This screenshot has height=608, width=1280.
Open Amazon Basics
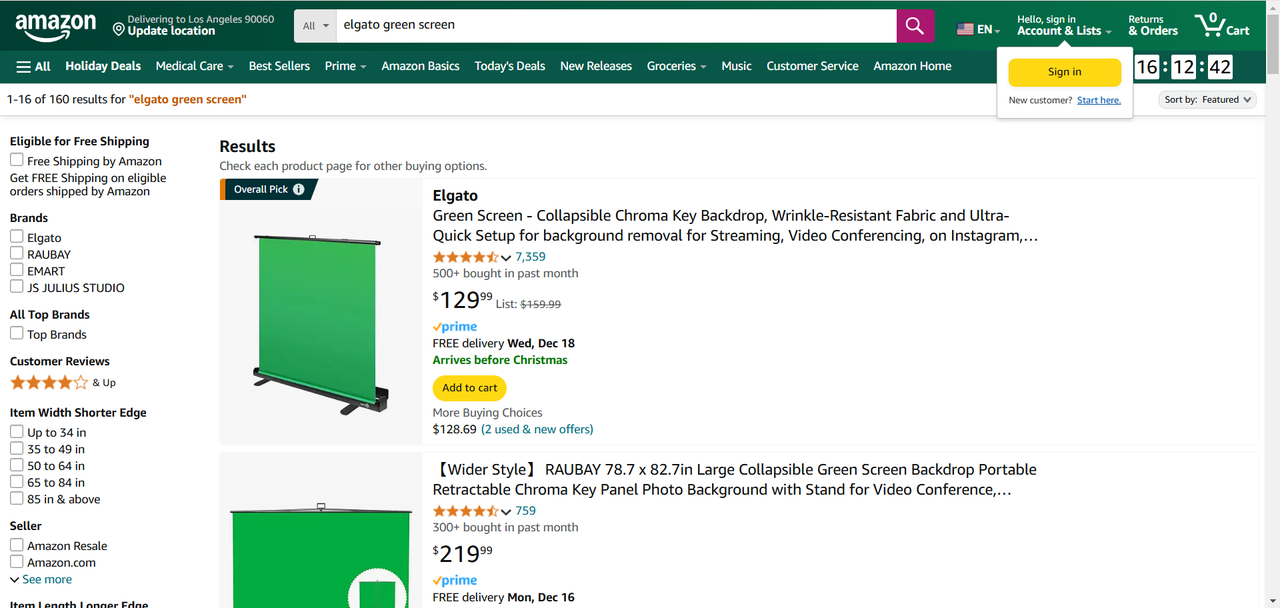click(x=420, y=66)
